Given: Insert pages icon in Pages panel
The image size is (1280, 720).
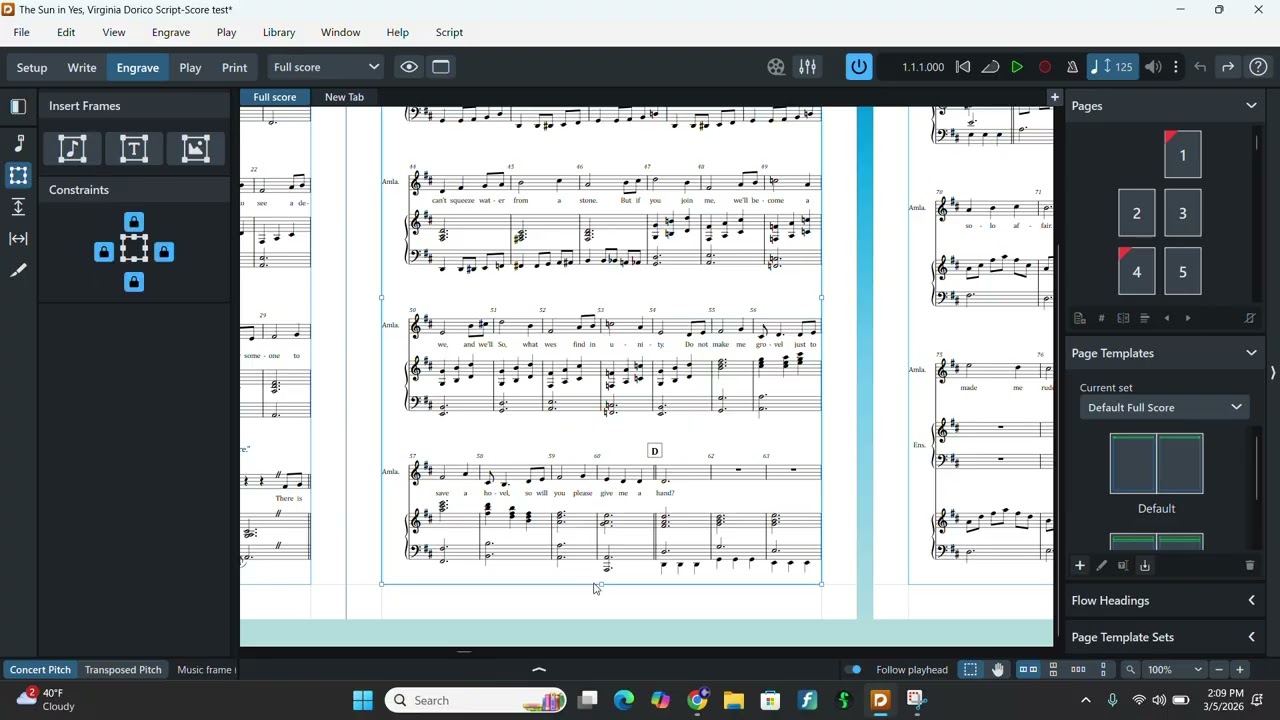Looking at the screenshot, I should coord(1080,318).
